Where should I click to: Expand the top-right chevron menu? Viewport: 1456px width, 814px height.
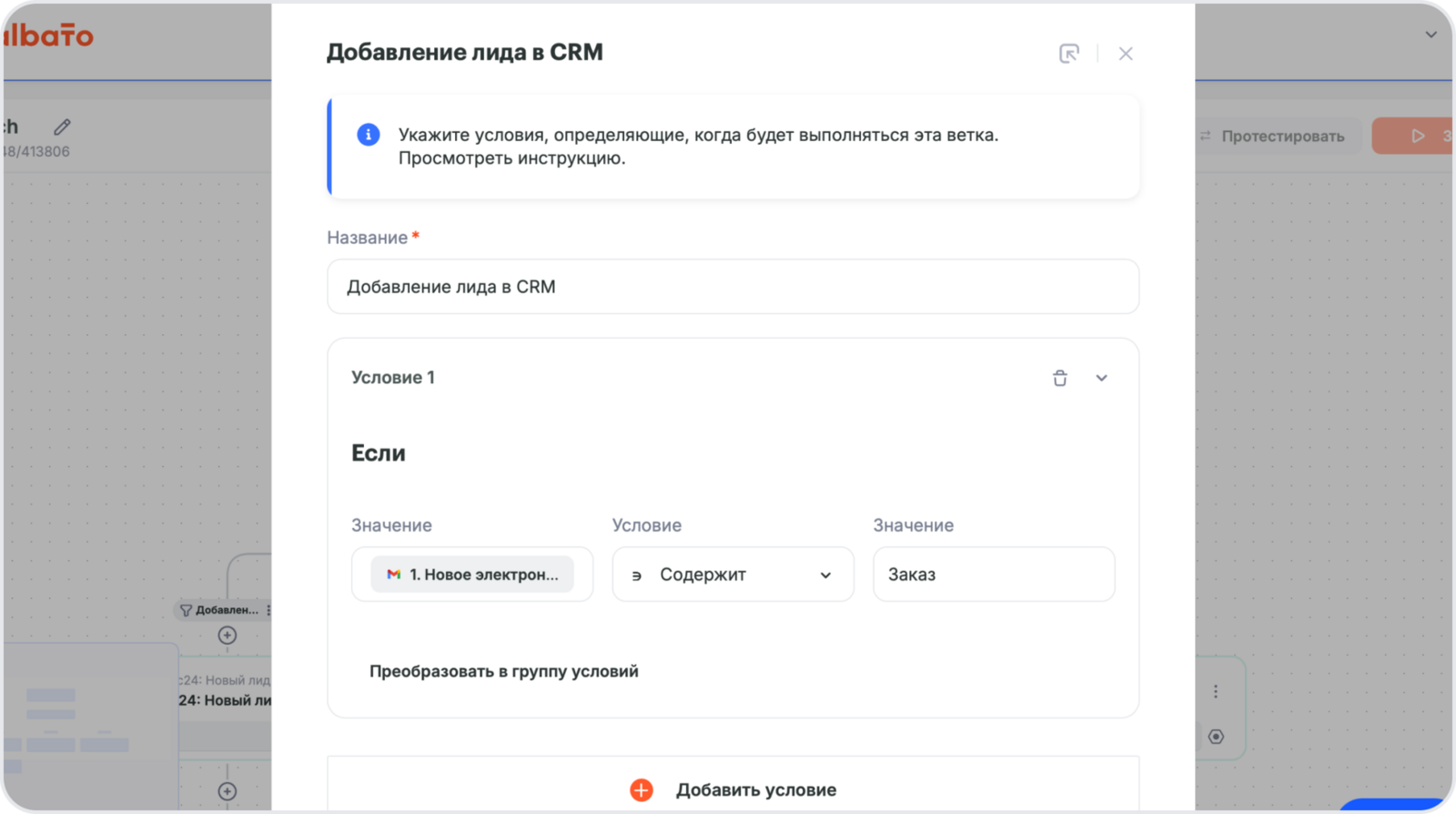click(1431, 35)
